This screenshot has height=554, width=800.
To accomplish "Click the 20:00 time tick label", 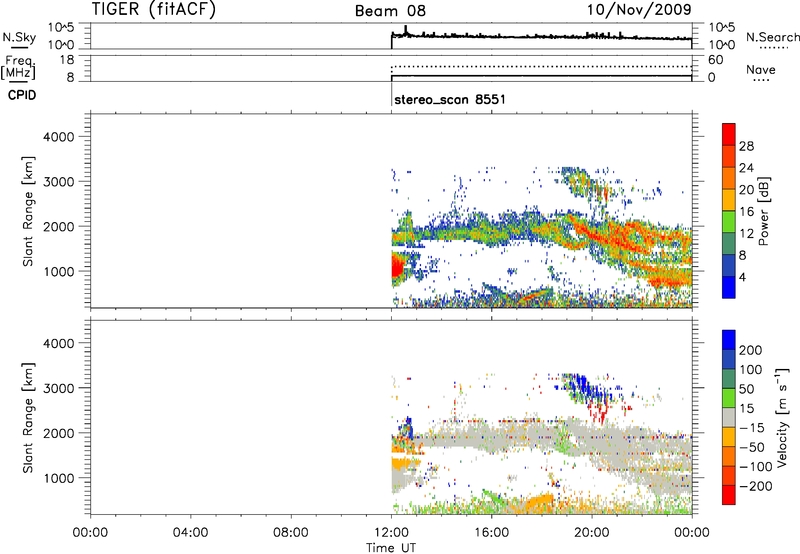I will [x=591, y=533].
